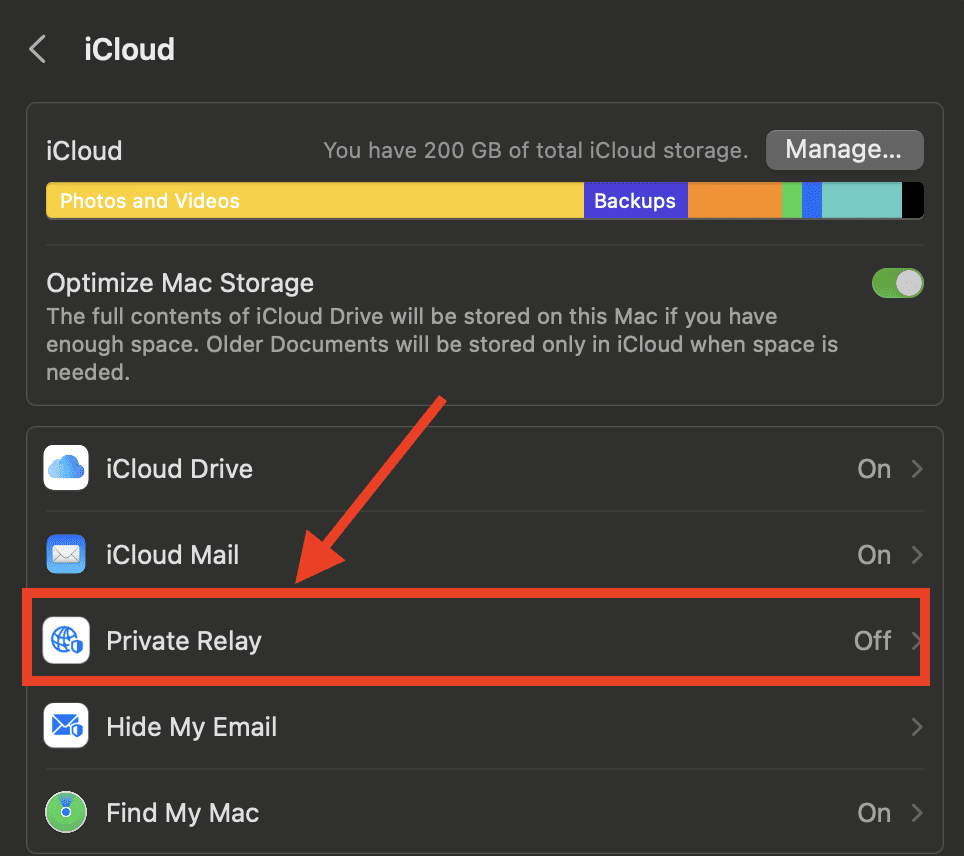
Task: Click the orange segment in the storage bar
Action: coord(734,201)
